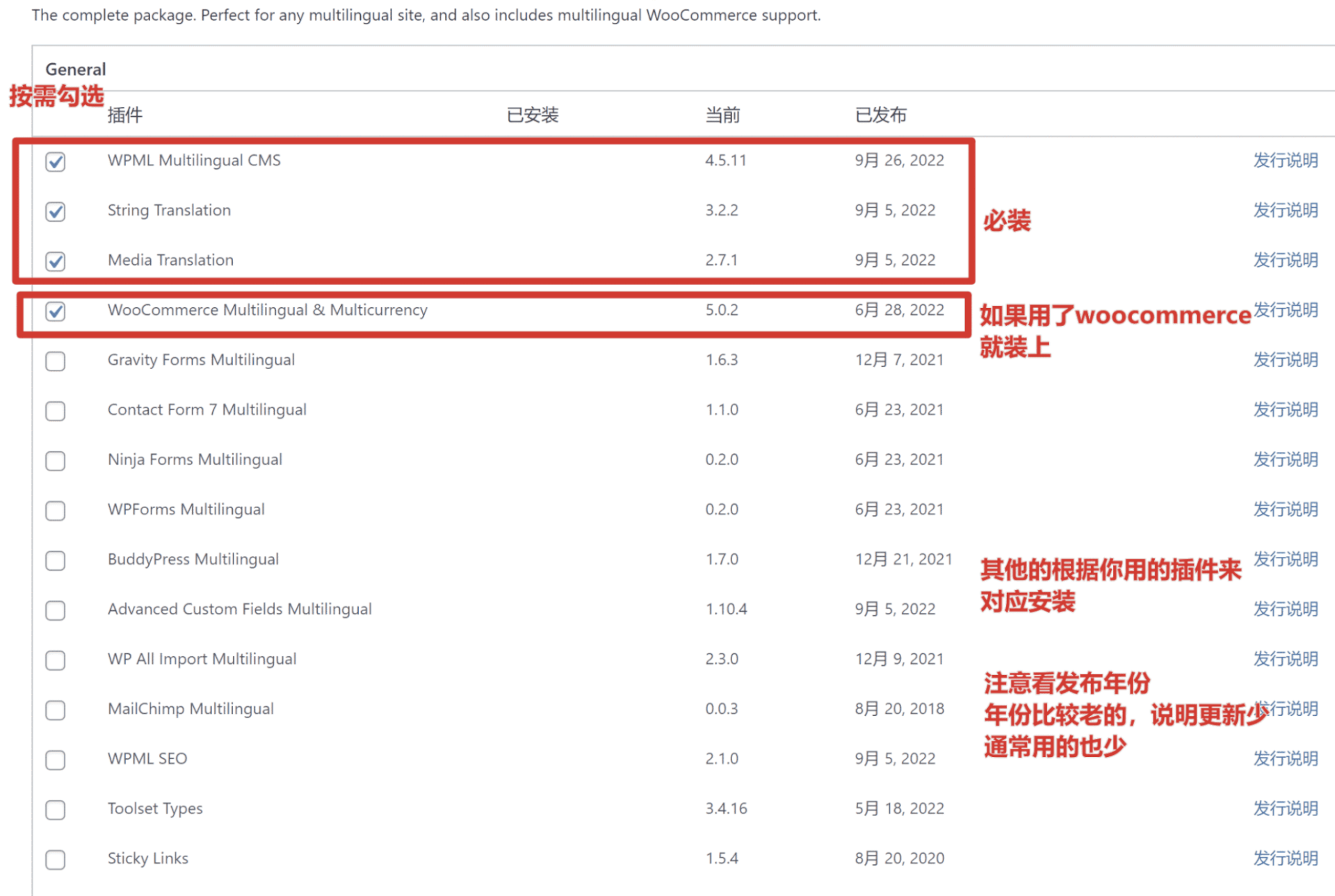Uncheck the Media Translation checkbox
Viewport: 1335px width, 896px height.
(56, 262)
